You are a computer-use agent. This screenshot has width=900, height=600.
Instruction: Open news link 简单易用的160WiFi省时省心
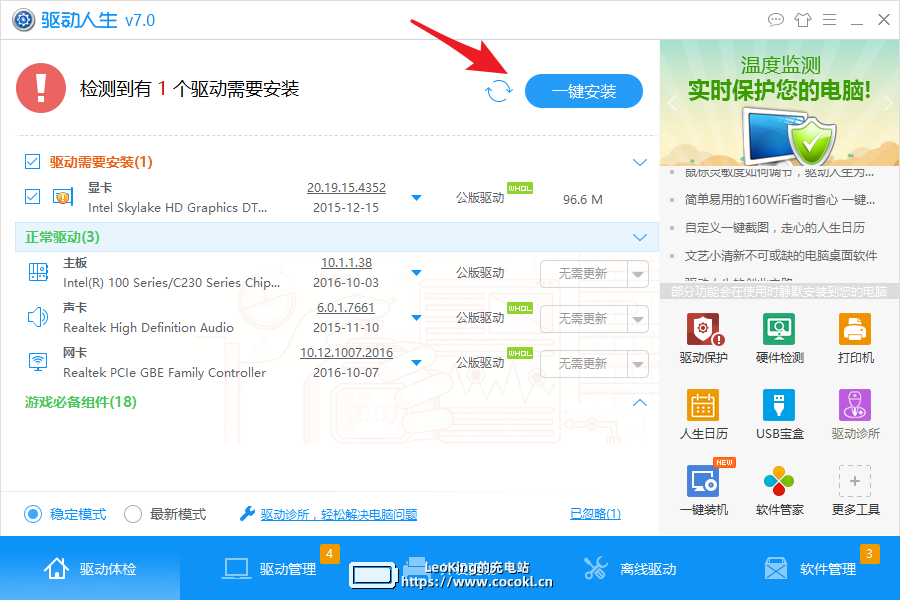(779, 200)
